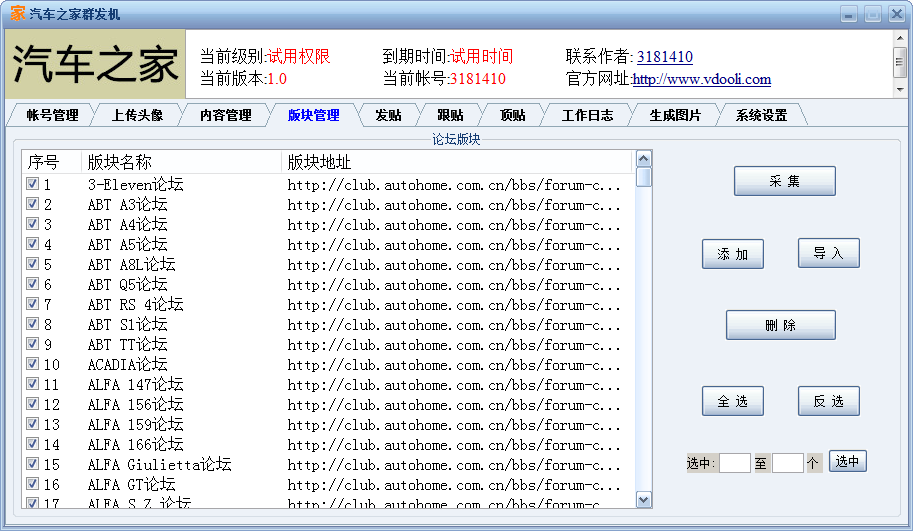
Task: Uncheck the ALFA 159论坛 checkbox
Action: tap(32, 424)
